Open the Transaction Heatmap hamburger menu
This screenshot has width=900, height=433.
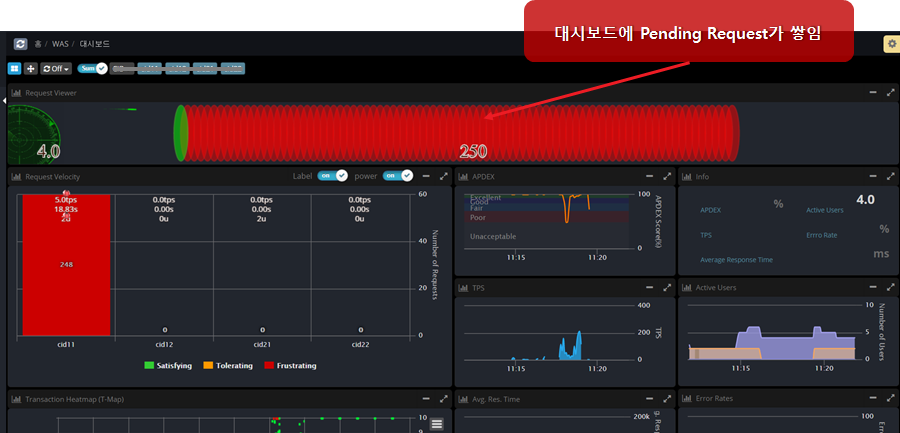(x=436, y=425)
